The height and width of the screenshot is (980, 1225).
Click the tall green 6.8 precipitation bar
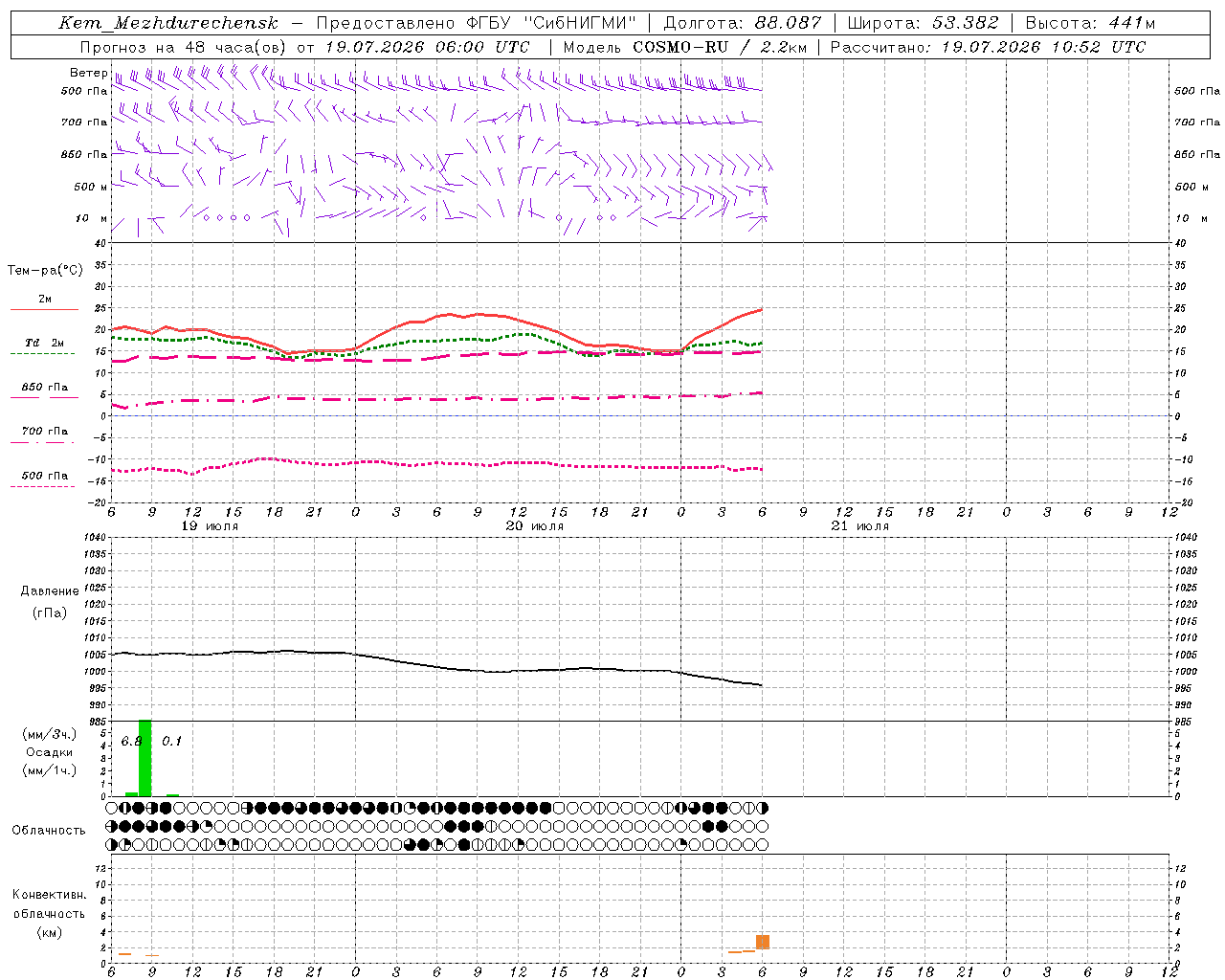coord(145,758)
